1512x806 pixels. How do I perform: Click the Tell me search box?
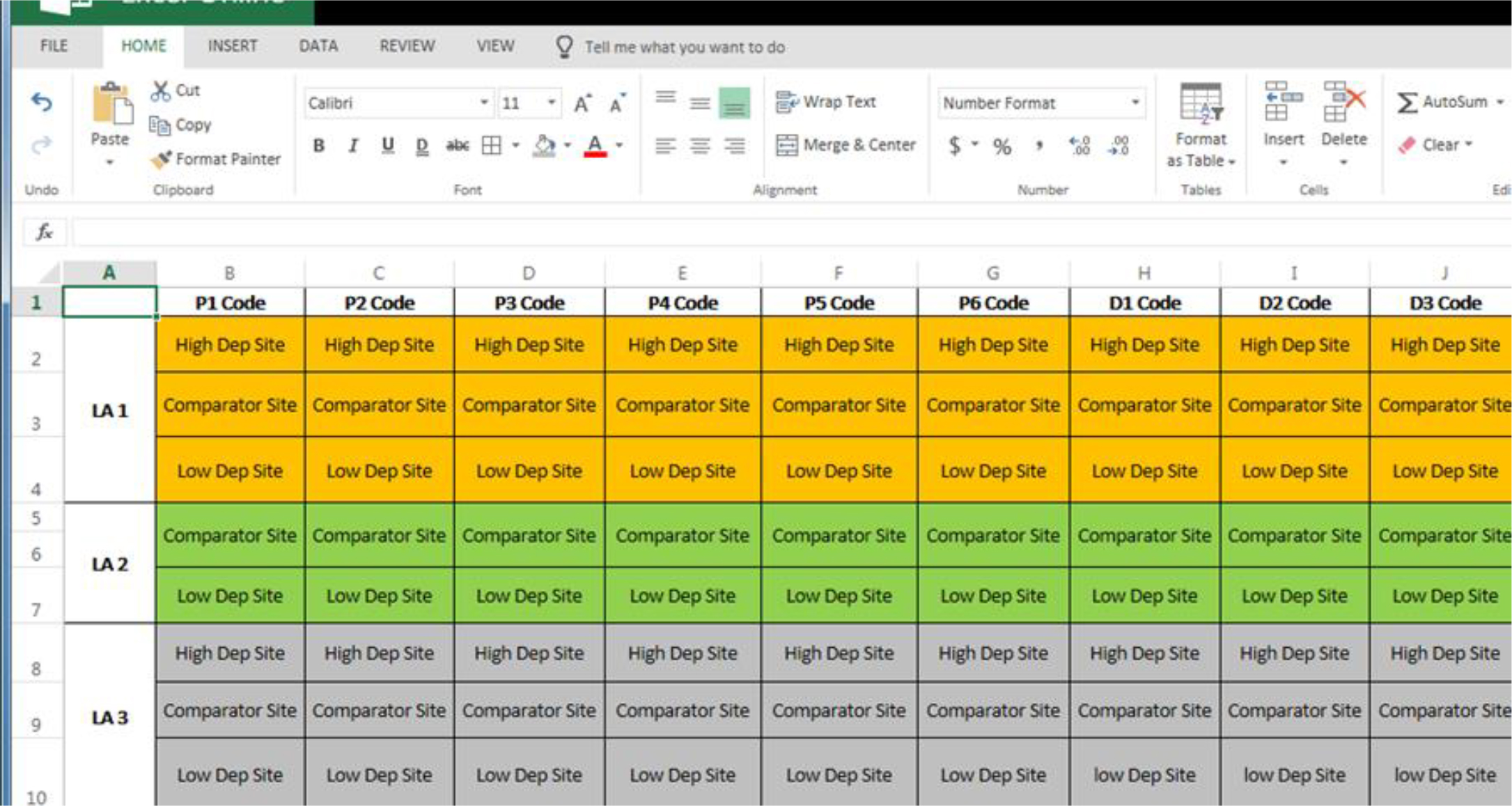(x=684, y=47)
